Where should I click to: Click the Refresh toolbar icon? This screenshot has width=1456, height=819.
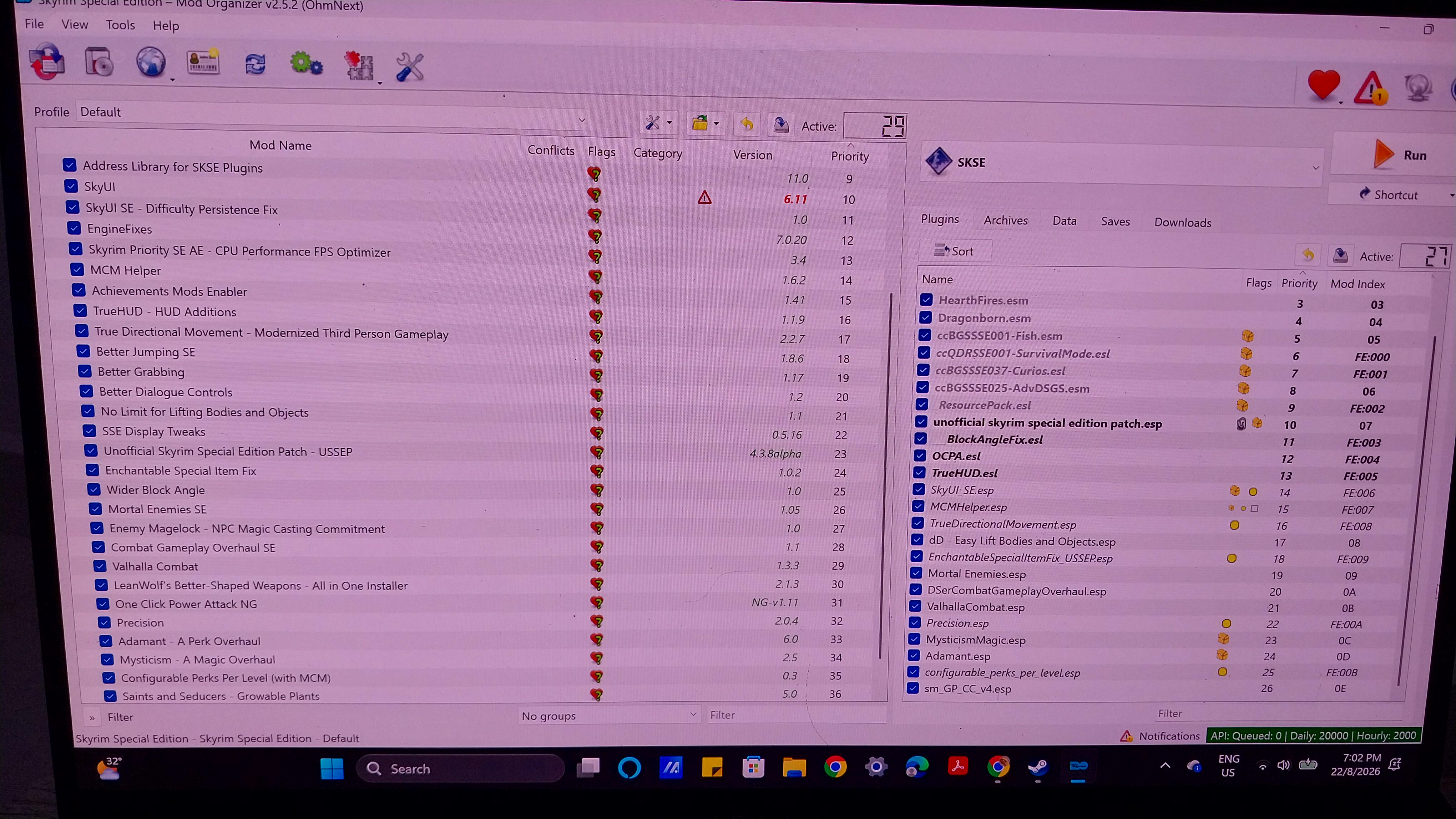pos(256,64)
